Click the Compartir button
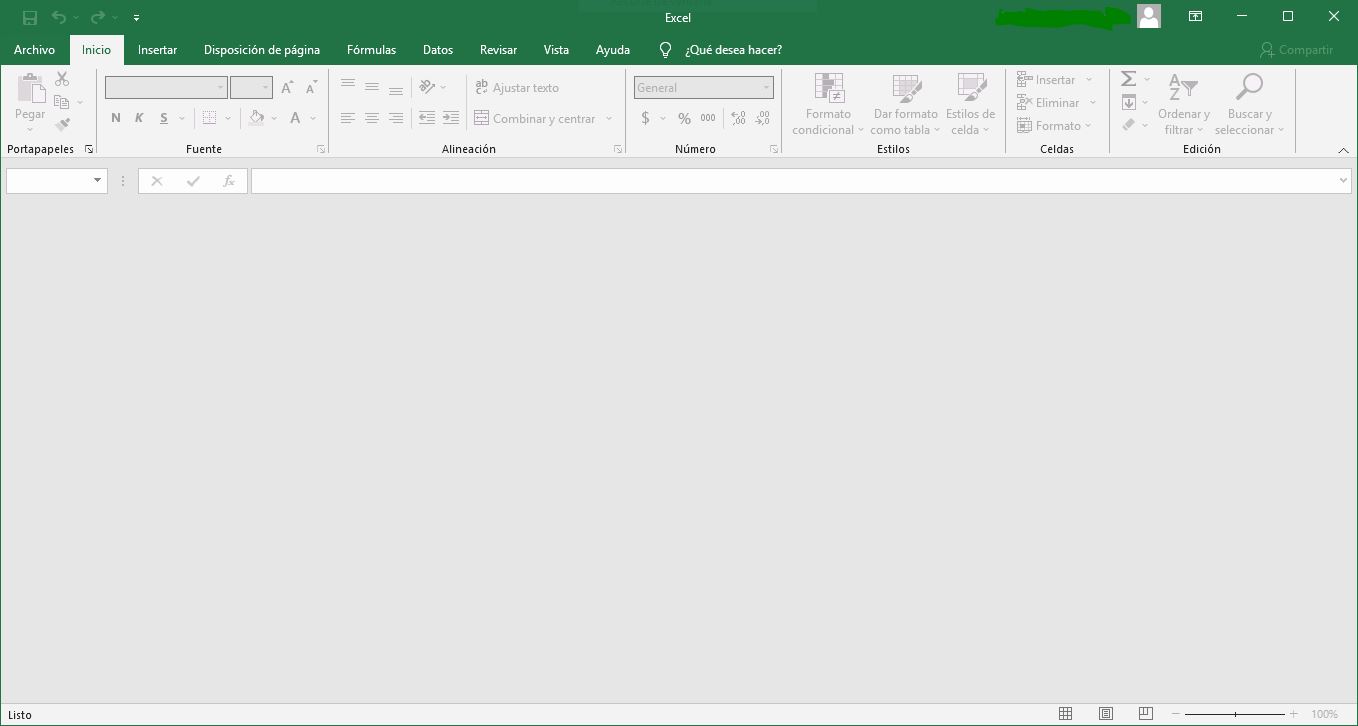Viewport: 1358px width, 726px height. [1296, 49]
